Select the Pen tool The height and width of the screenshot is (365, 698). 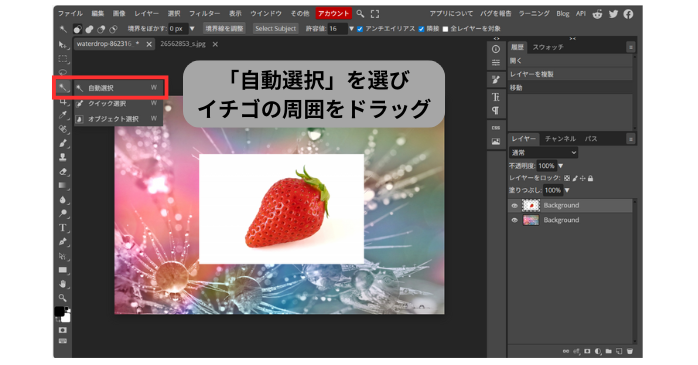pos(63,242)
